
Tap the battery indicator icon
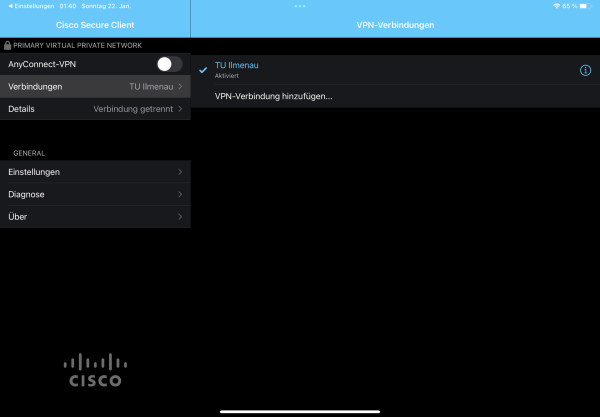click(x=585, y=6)
